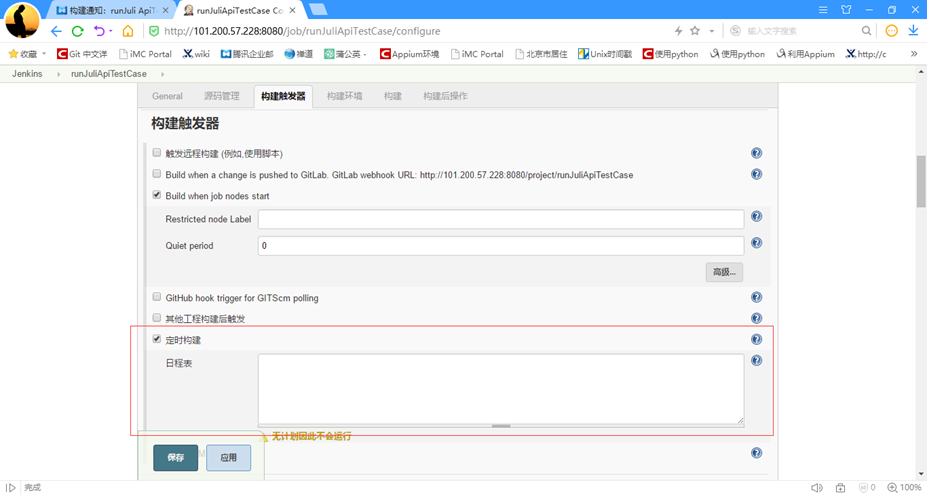
Task: Toggle 触发远程构建 checkbox
Action: coord(157,153)
